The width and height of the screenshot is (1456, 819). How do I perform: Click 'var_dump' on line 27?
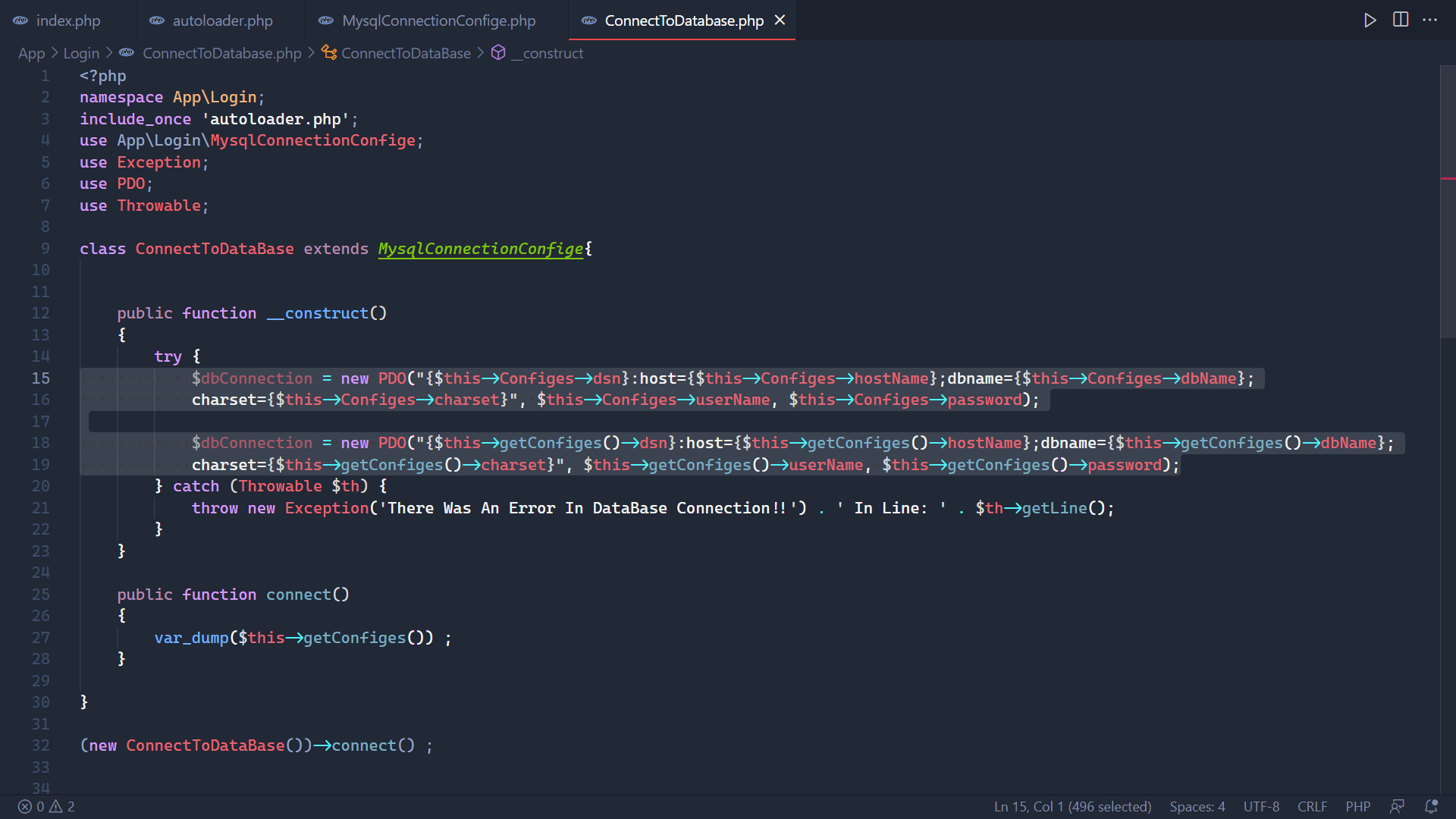191,638
